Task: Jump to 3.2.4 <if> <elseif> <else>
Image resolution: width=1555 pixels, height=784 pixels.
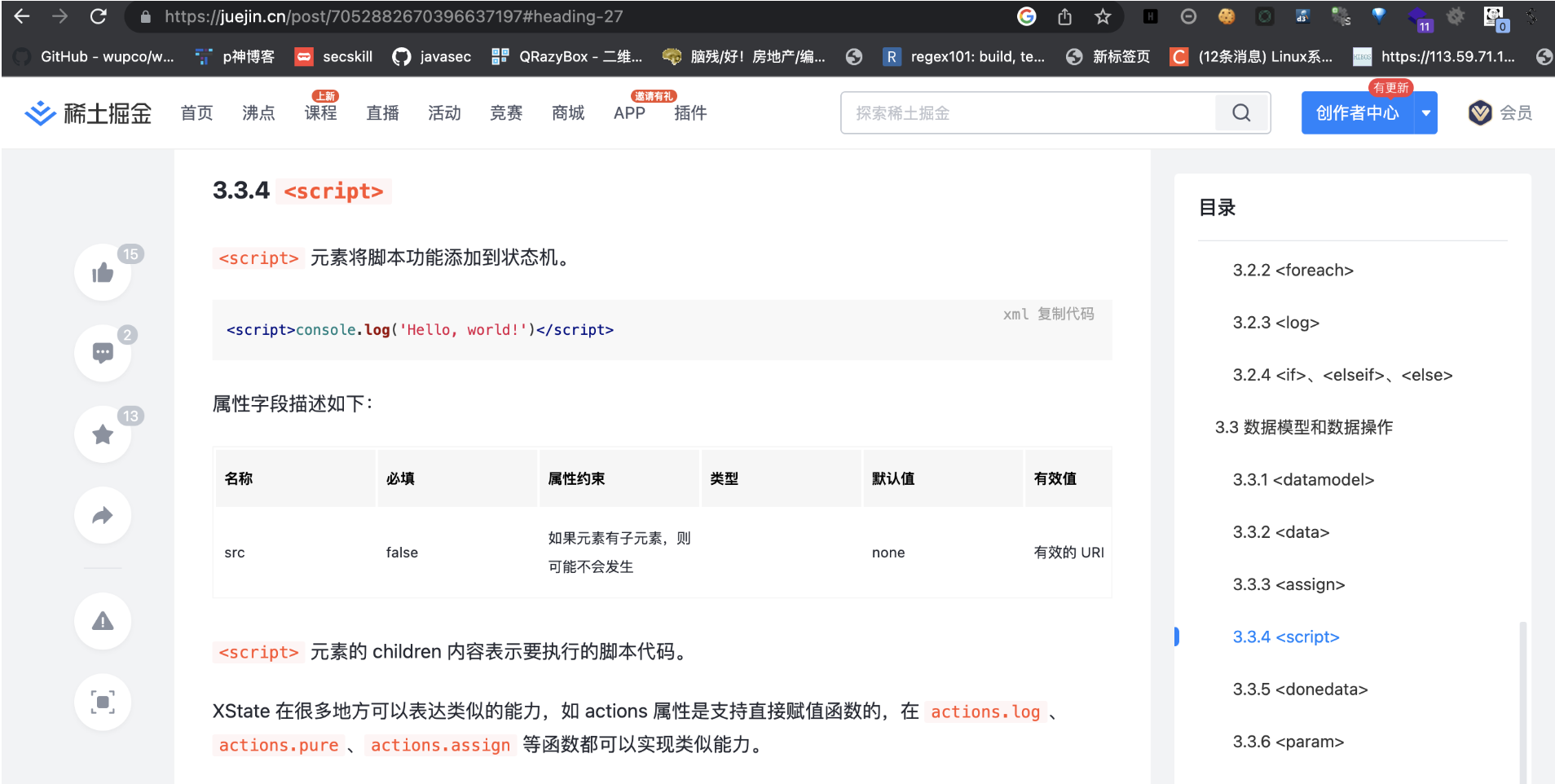Action: (x=1343, y=375)
